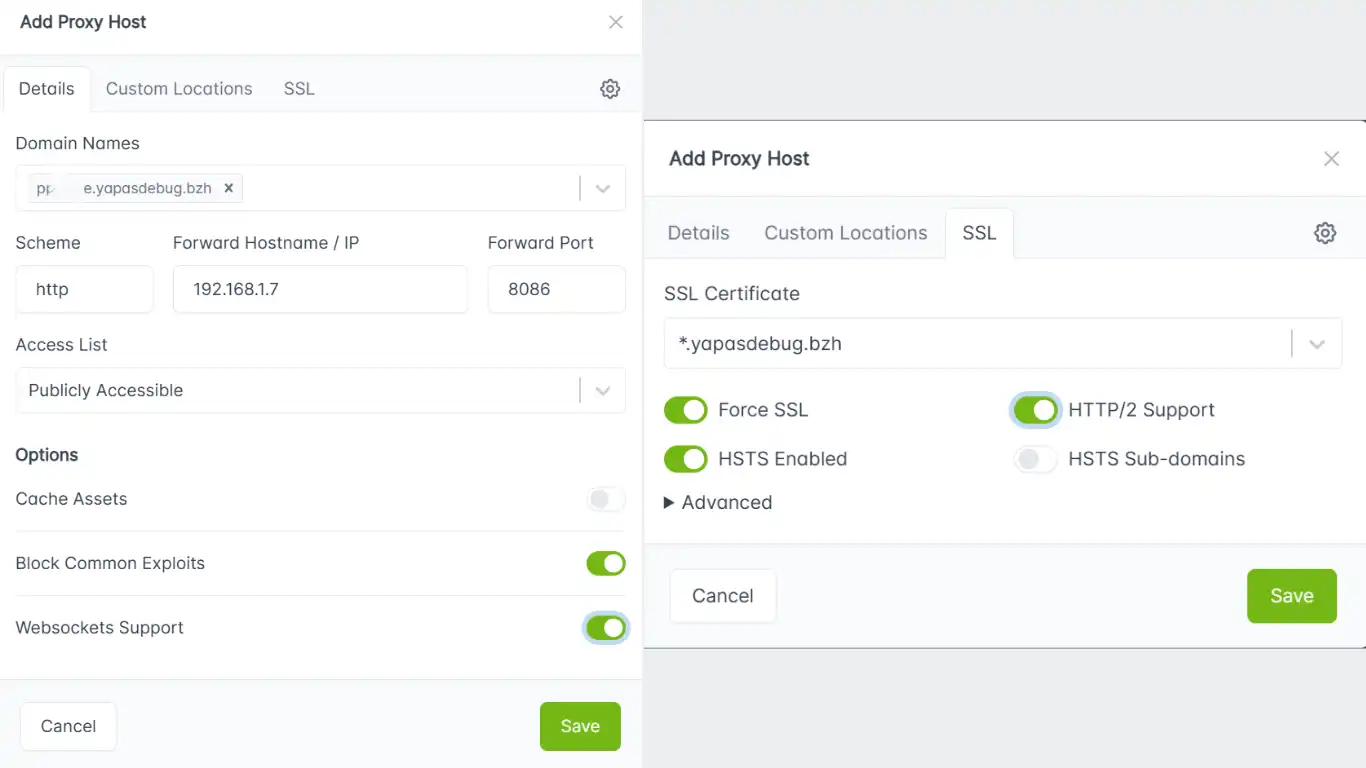This screenshot has height=768, width=1366.
Task: Disable Block Common Exploits switch
Action: (x=606, y=563)
